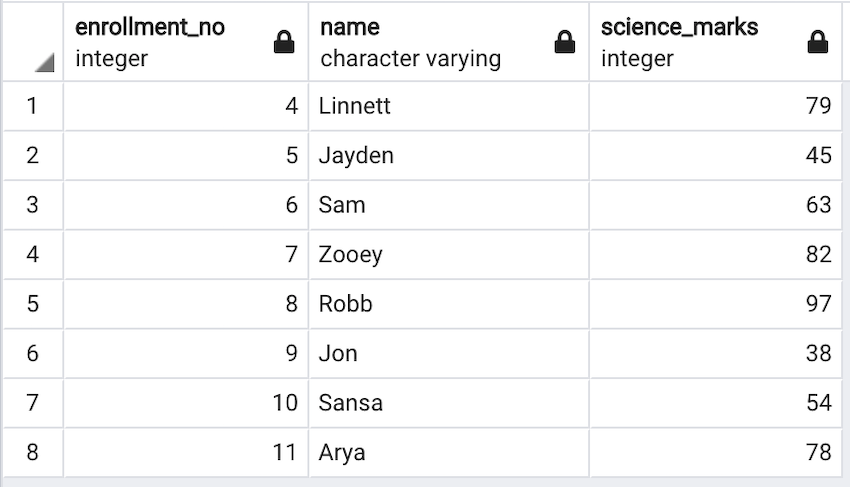Image resolution: width=850 pixels, height=487 pixels.
Task: Click the lock icon on enrollment_no column
Action: click(284, 42)
